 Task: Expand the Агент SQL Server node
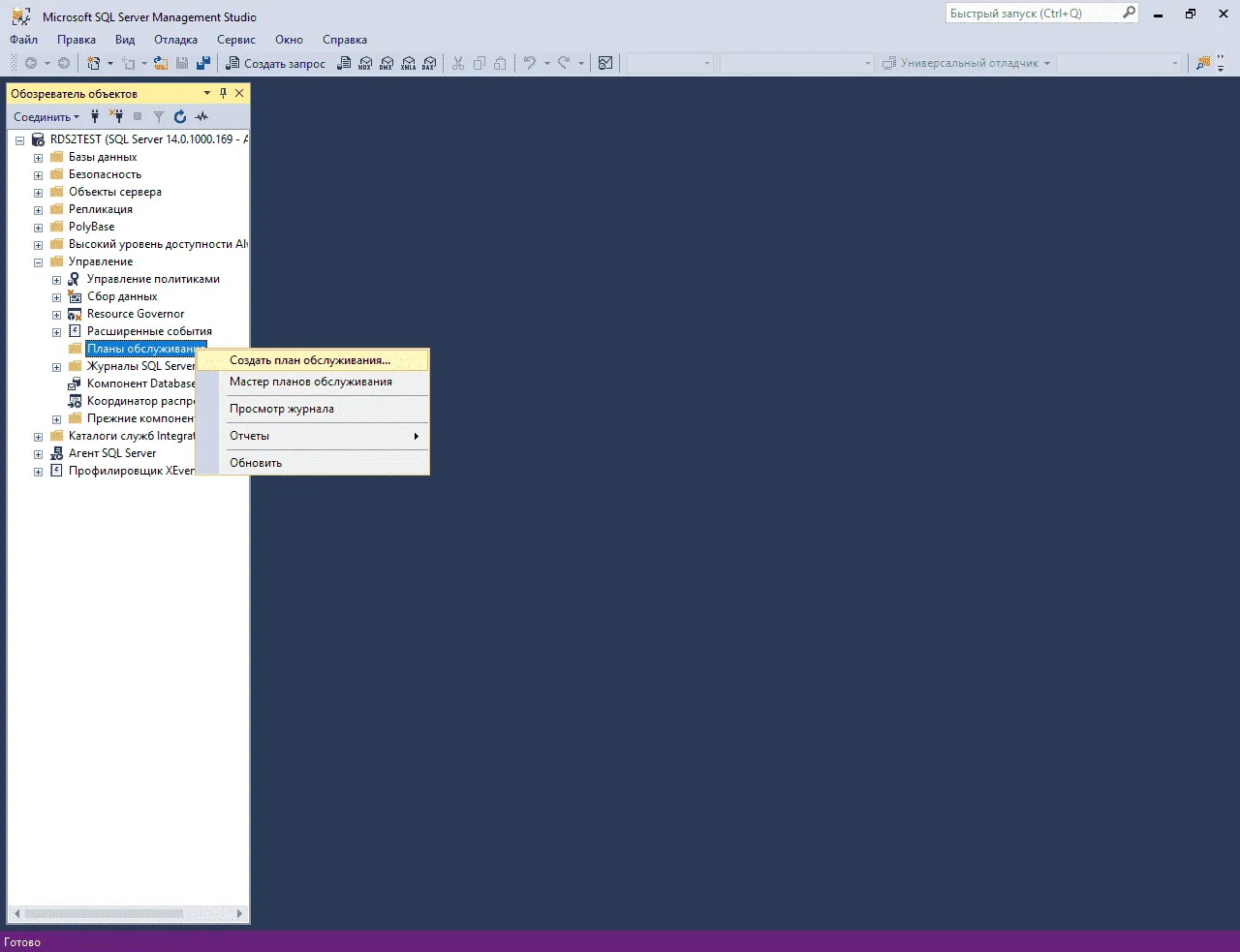coord(38,454)
